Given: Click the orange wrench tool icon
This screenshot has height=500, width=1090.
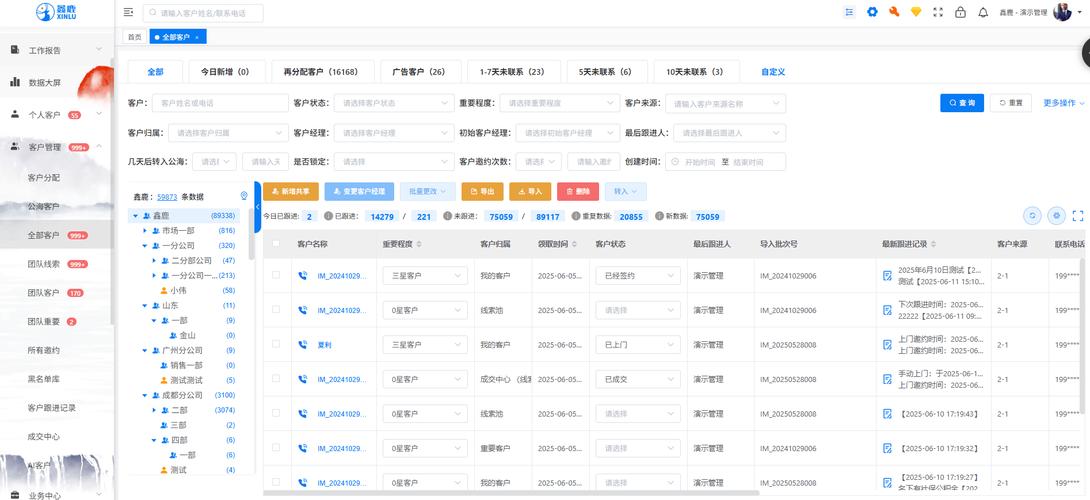Looking at the screenshot, I should 894,12.
